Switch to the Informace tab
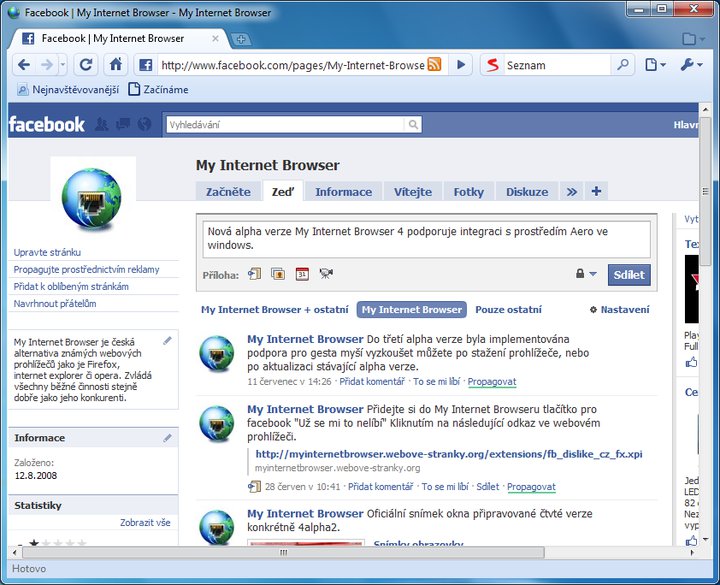Screen dimensions: 720x585 [343, 191]
